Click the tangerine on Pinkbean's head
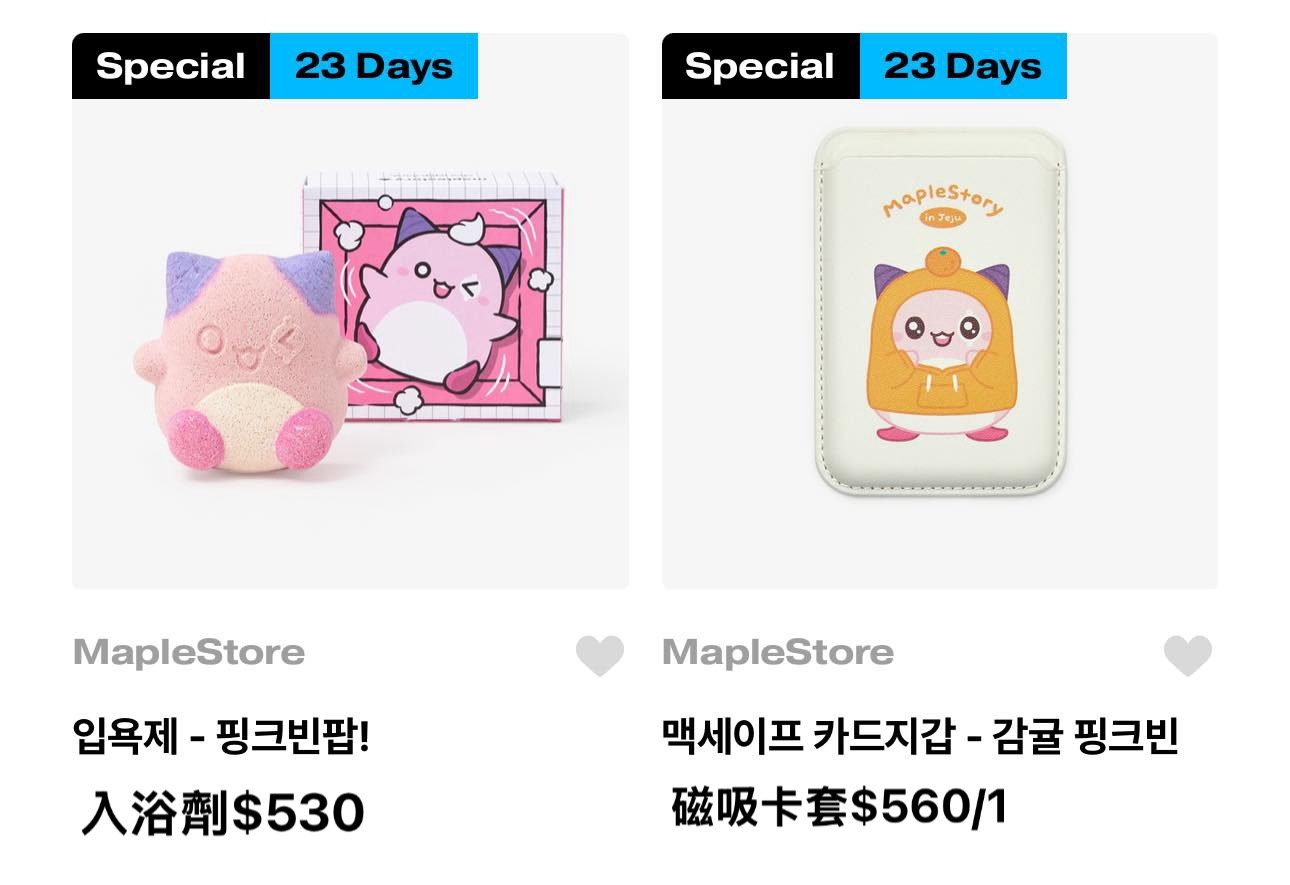This screenshot has height=885, width=1290. click(x=942, y=260)
